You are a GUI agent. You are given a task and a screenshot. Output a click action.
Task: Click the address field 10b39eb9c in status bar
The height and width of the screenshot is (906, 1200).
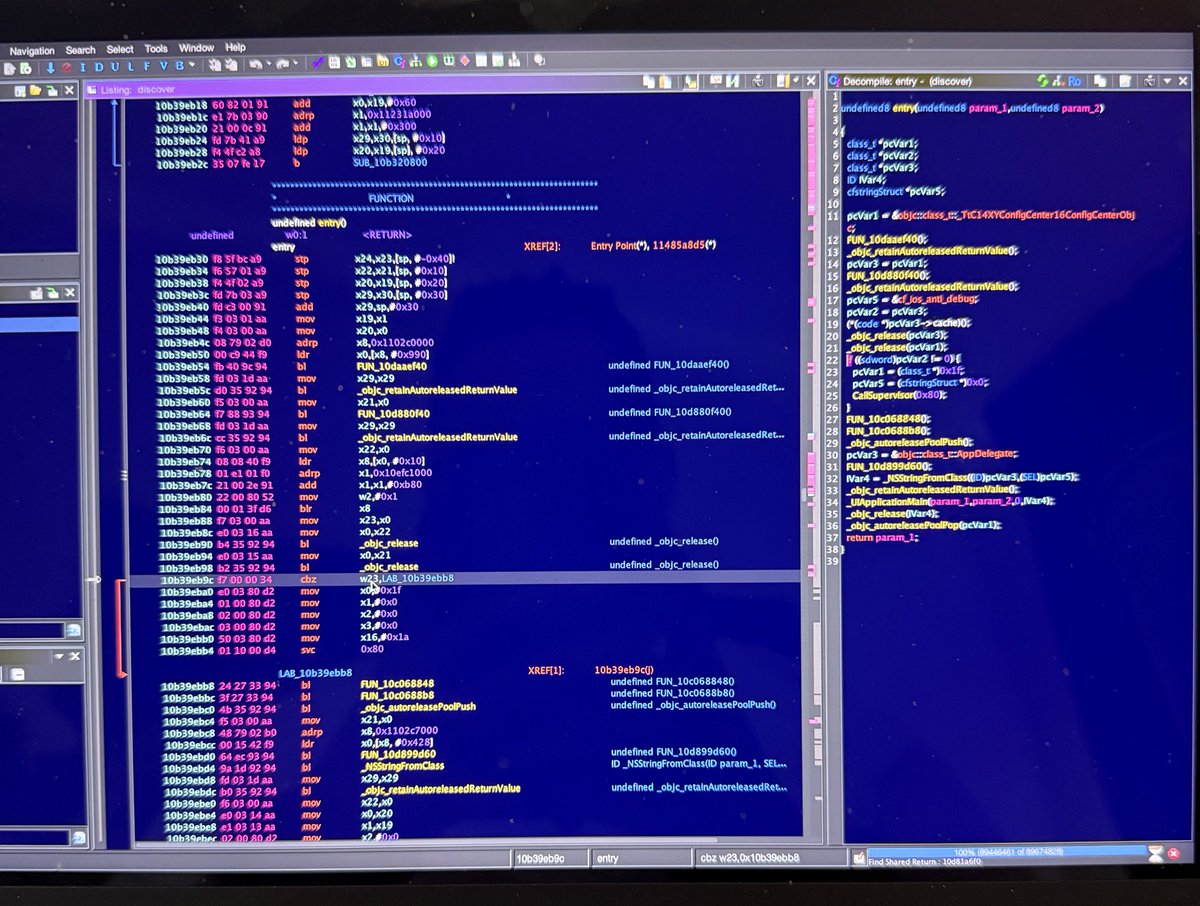[x=549, y=858]
